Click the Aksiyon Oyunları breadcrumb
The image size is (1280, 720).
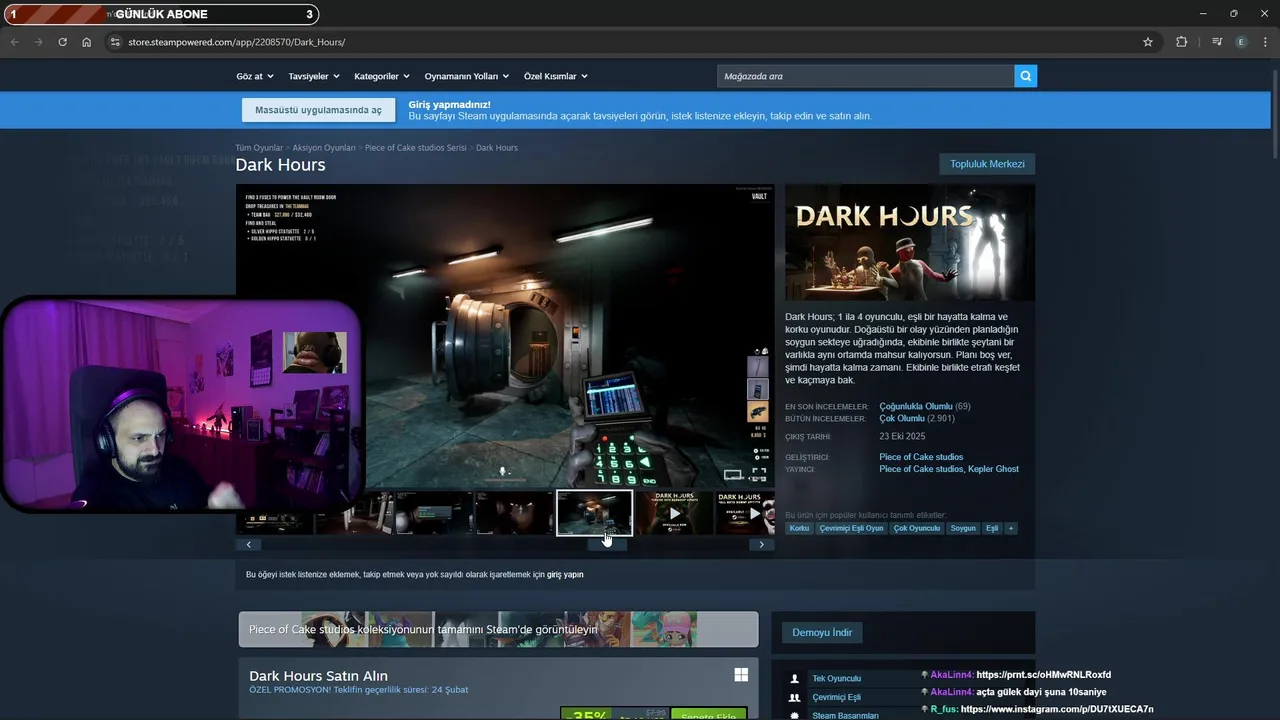point(324,147)
